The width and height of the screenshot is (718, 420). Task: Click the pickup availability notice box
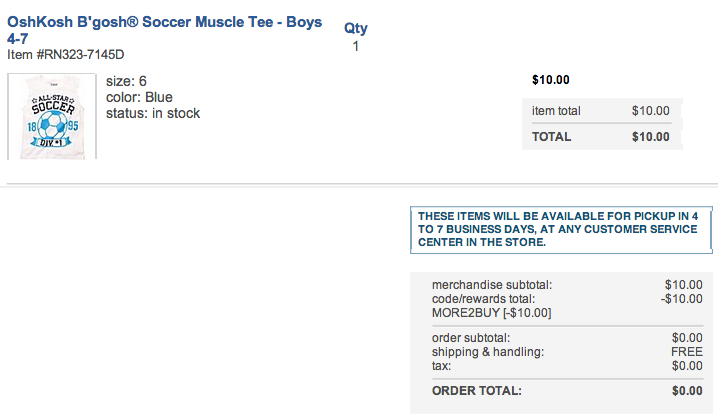point(560,229)
